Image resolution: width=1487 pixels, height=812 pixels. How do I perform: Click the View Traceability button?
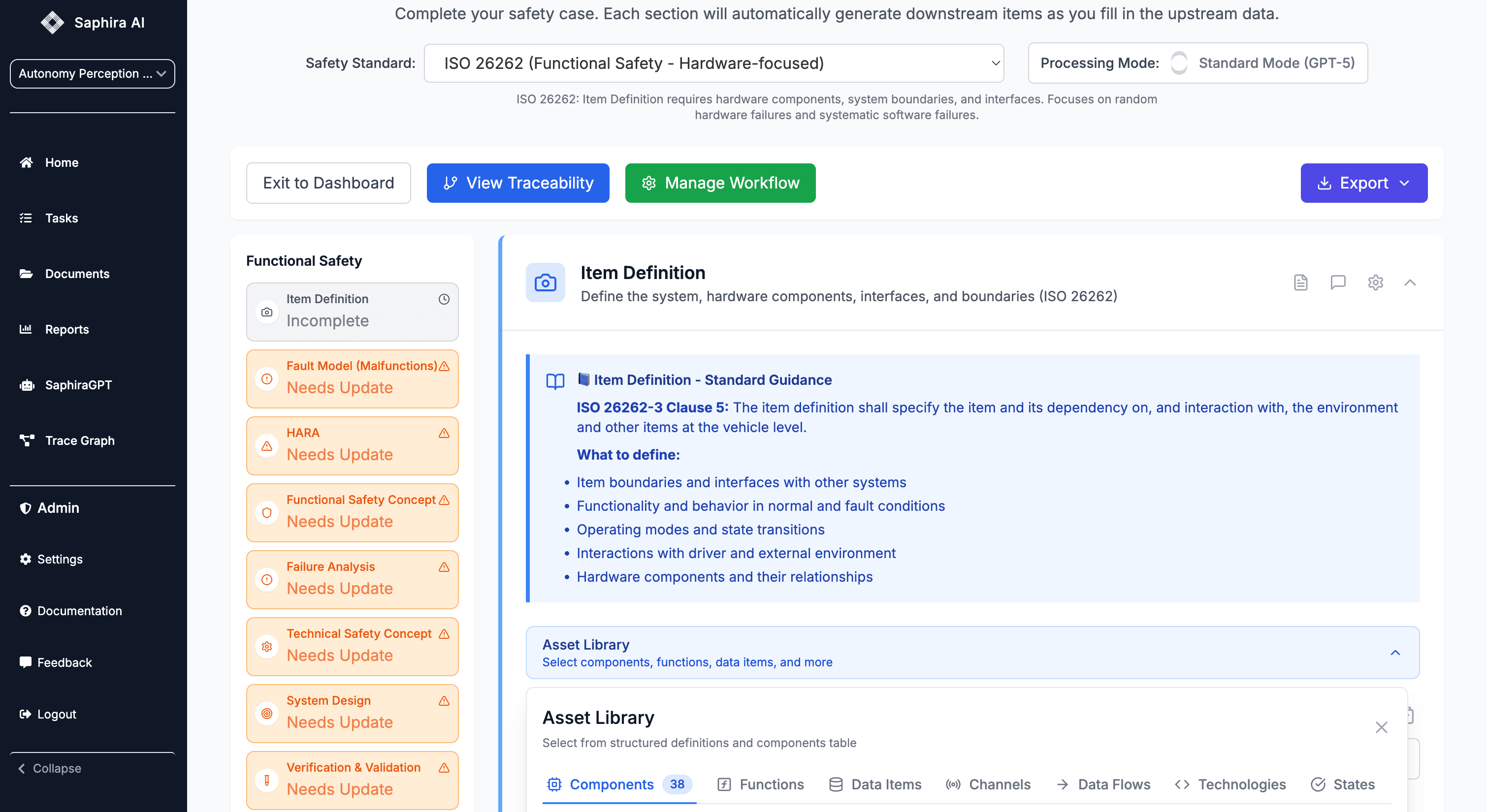pyautogui.click(x=518, y=183)
